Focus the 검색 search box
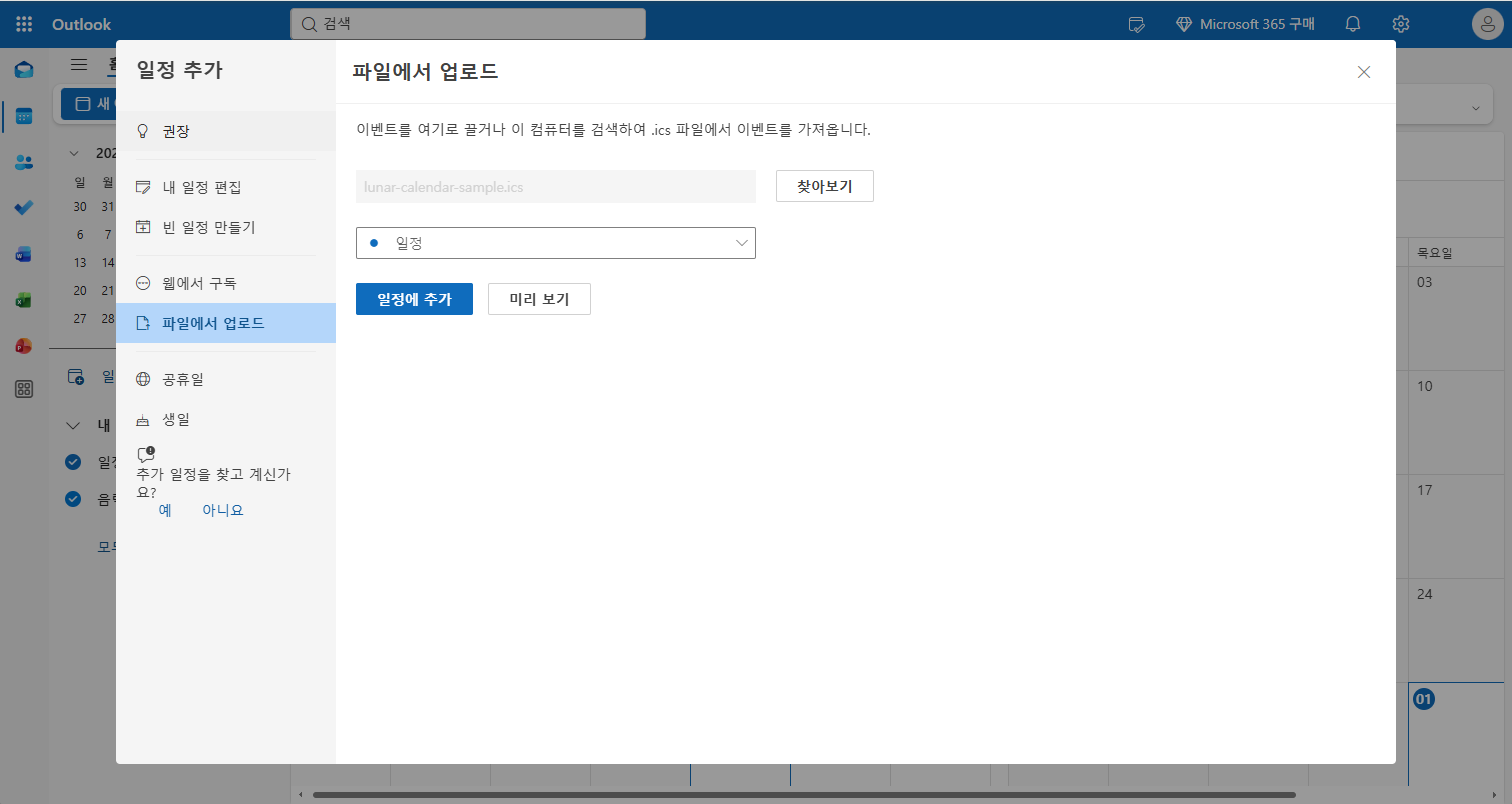This screenshot has height=804, width=1512. click(468, 24)
